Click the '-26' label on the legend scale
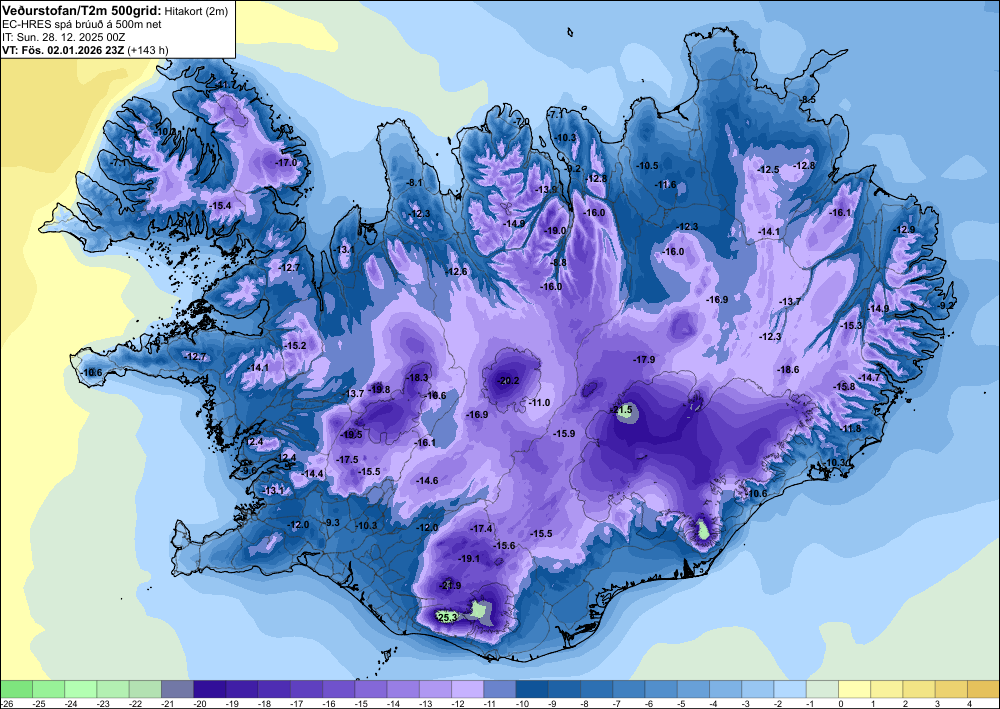Image resolution: width=1000 pixels, height=709 pixels. tap(7, 703)
